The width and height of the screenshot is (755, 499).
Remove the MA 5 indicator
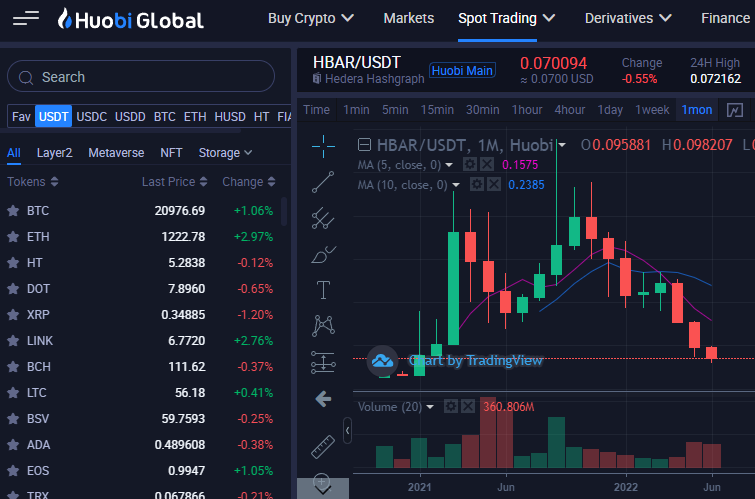(x=487, y=165)
